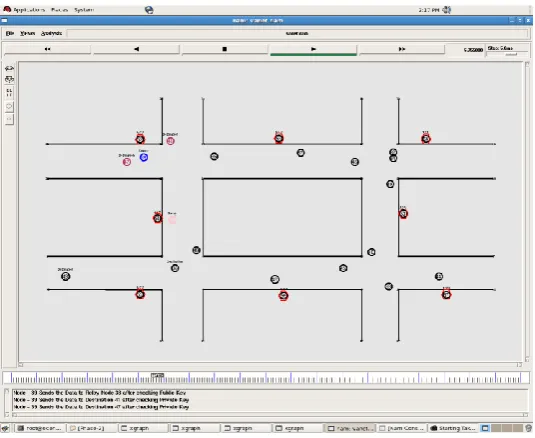This screenshot has width=535, height=438.
Task: Click the message log horizontal scrollbar
Action: pos(270,415)
